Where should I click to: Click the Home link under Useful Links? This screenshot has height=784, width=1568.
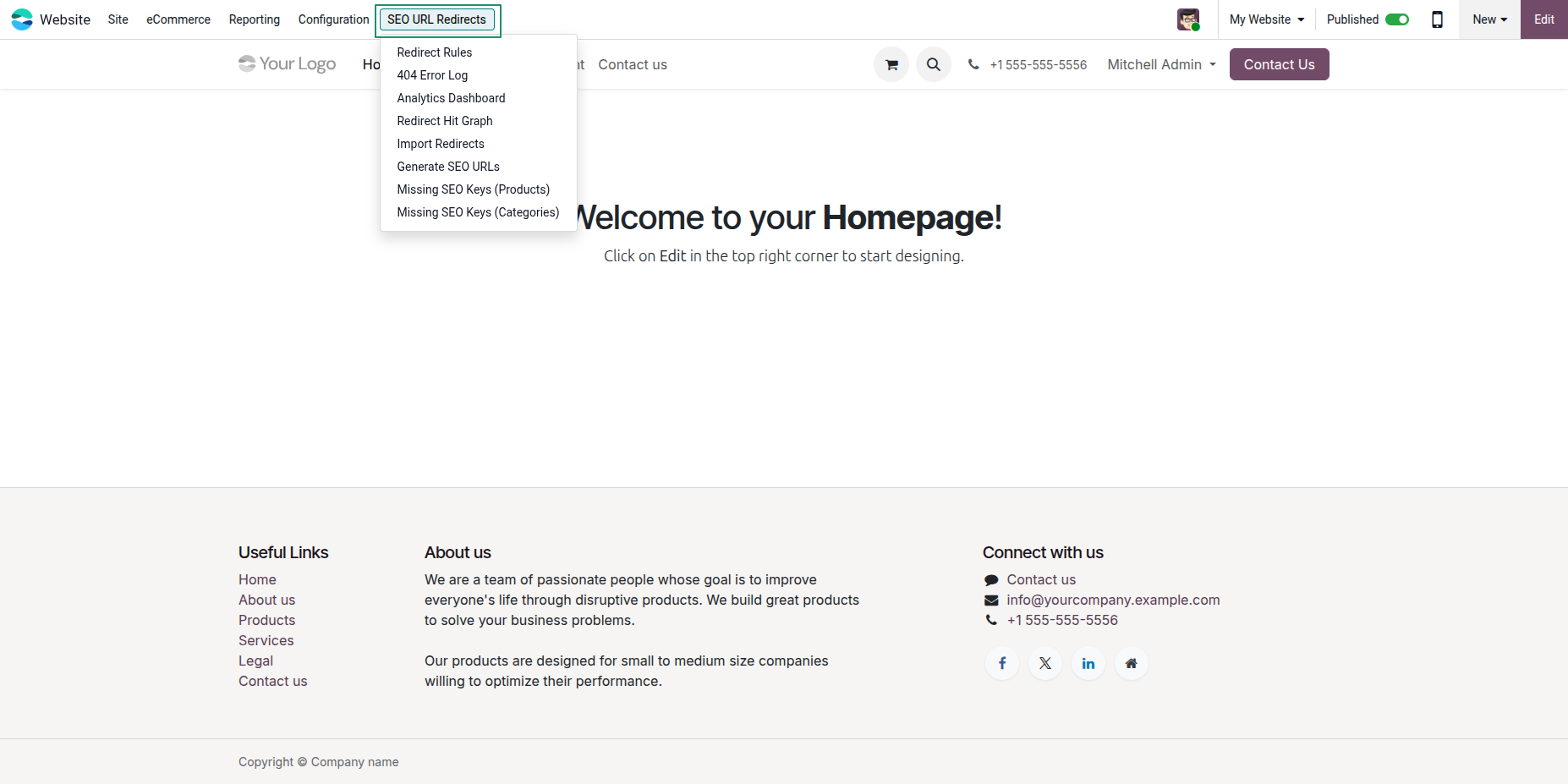click(257, 579)
